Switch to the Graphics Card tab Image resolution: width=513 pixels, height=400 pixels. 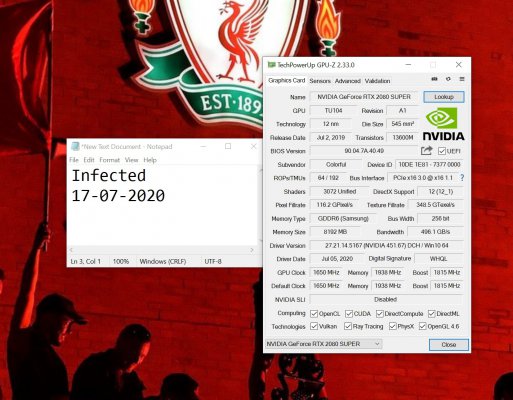tap(287, 81)
